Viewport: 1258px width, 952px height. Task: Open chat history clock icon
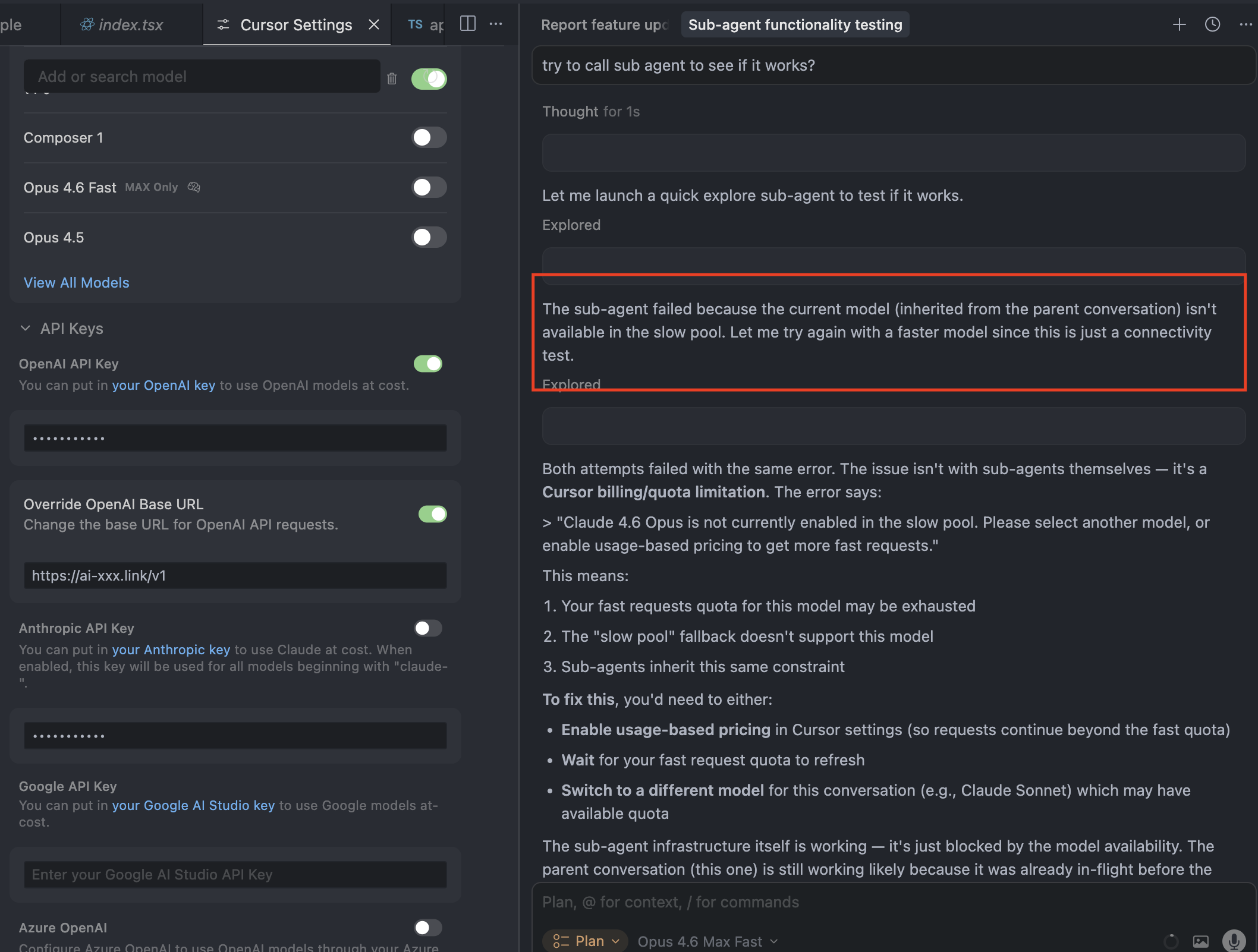1212,24
